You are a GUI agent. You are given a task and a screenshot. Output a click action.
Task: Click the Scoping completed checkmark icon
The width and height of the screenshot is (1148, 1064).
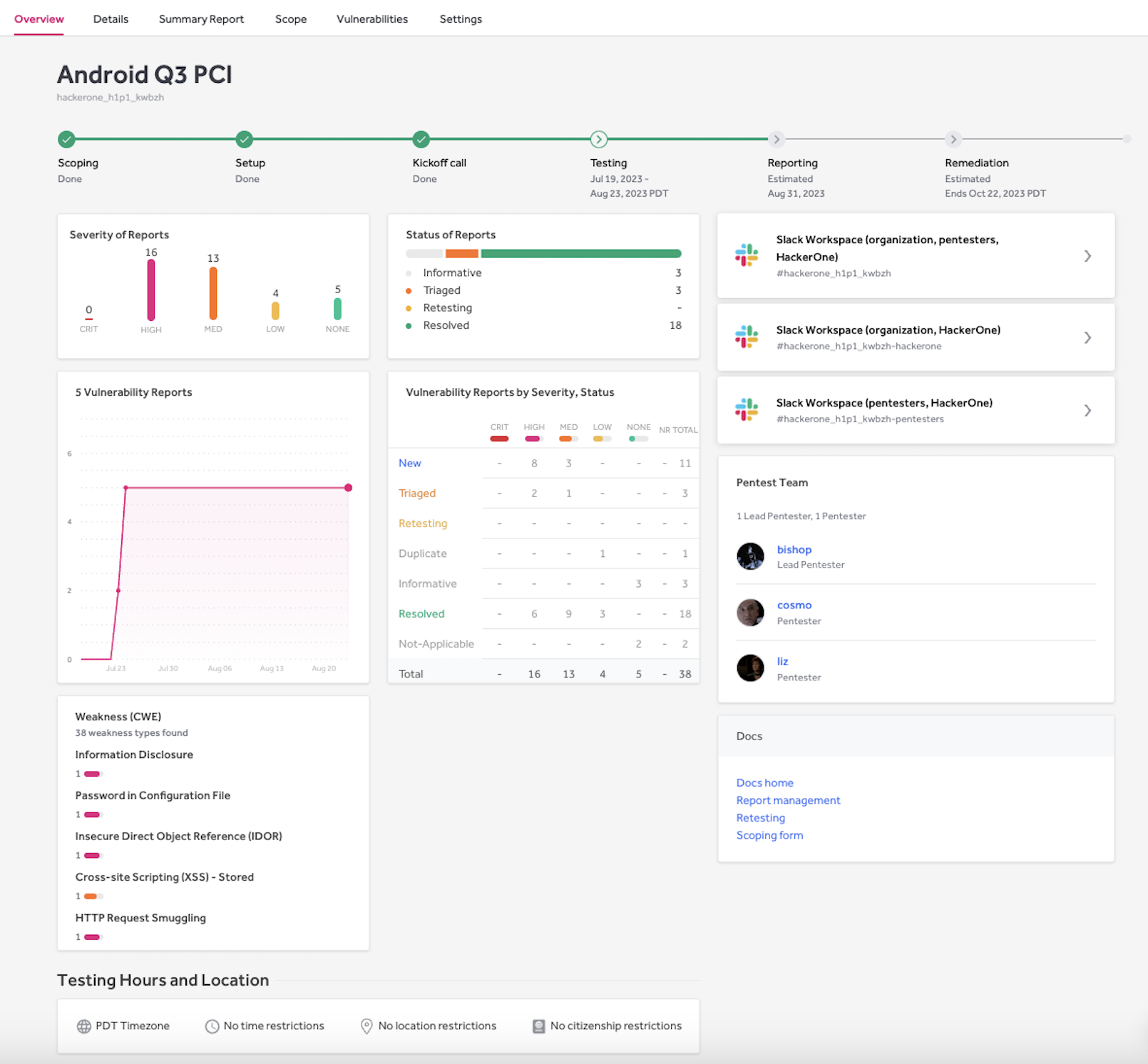tap(66, 139)
